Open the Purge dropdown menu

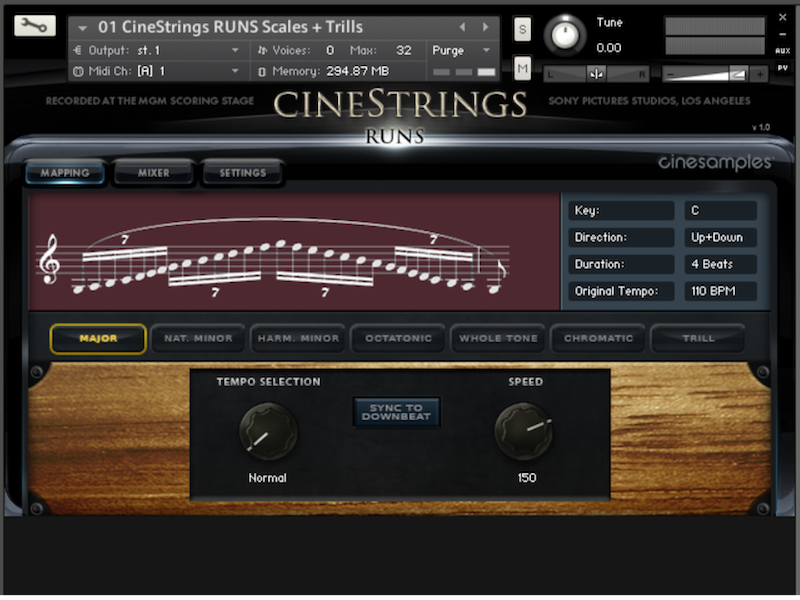click(x=461, y=50)
